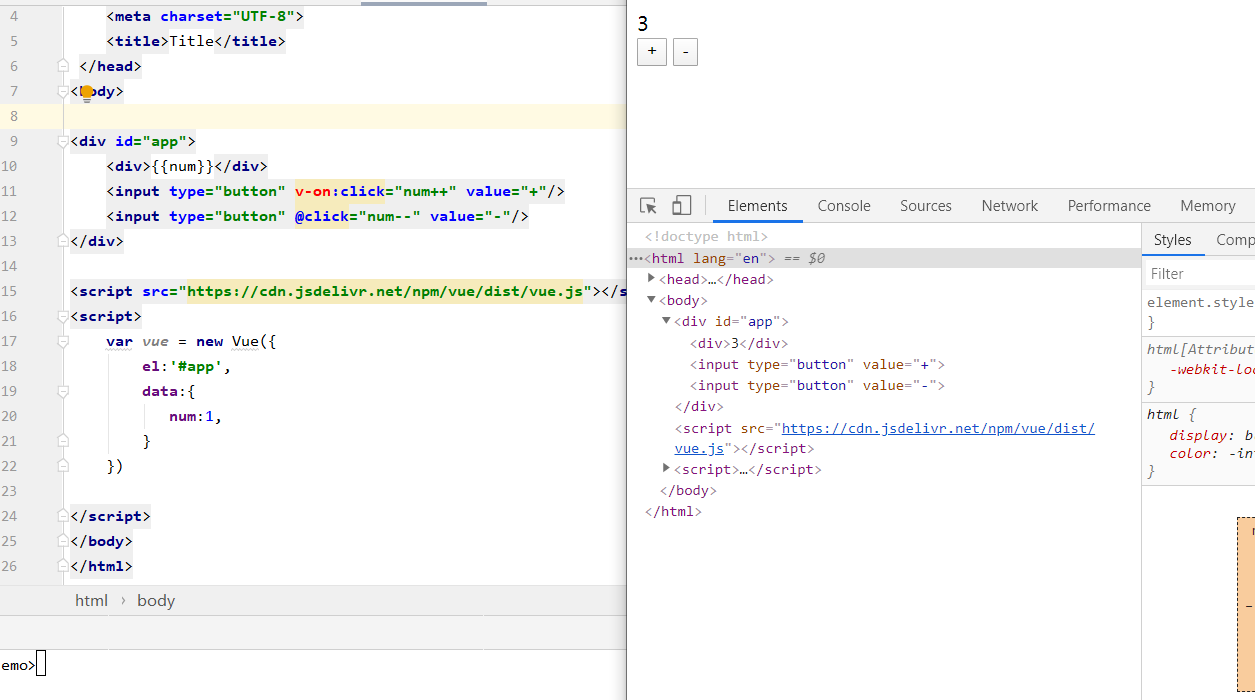Open the Performance tab
The height and width of the screenshot is (700, 1255).
1109,206
